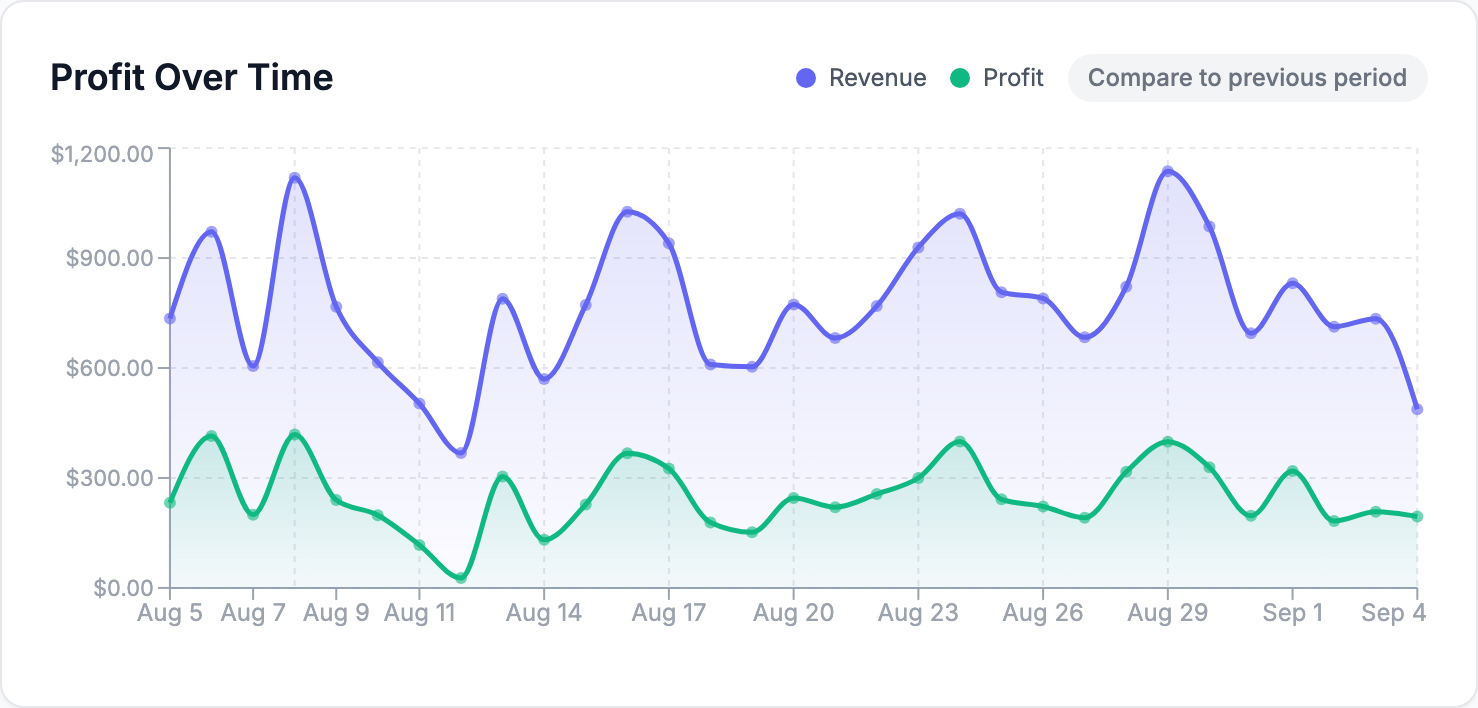
Task: Pick the Revenue point at Aug 26
Action: coord(1043,298)
